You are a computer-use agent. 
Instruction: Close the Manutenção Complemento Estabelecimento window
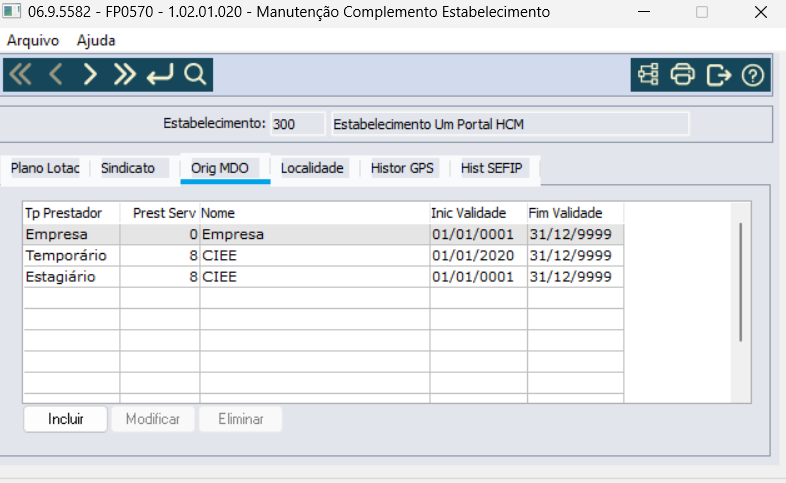coord(760,12)
